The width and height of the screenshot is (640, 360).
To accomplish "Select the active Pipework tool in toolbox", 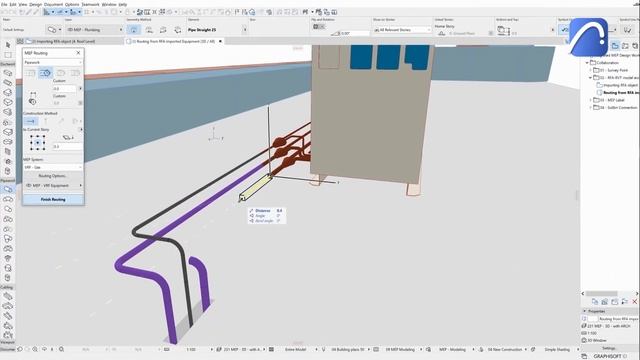I will tap(7, 189).
